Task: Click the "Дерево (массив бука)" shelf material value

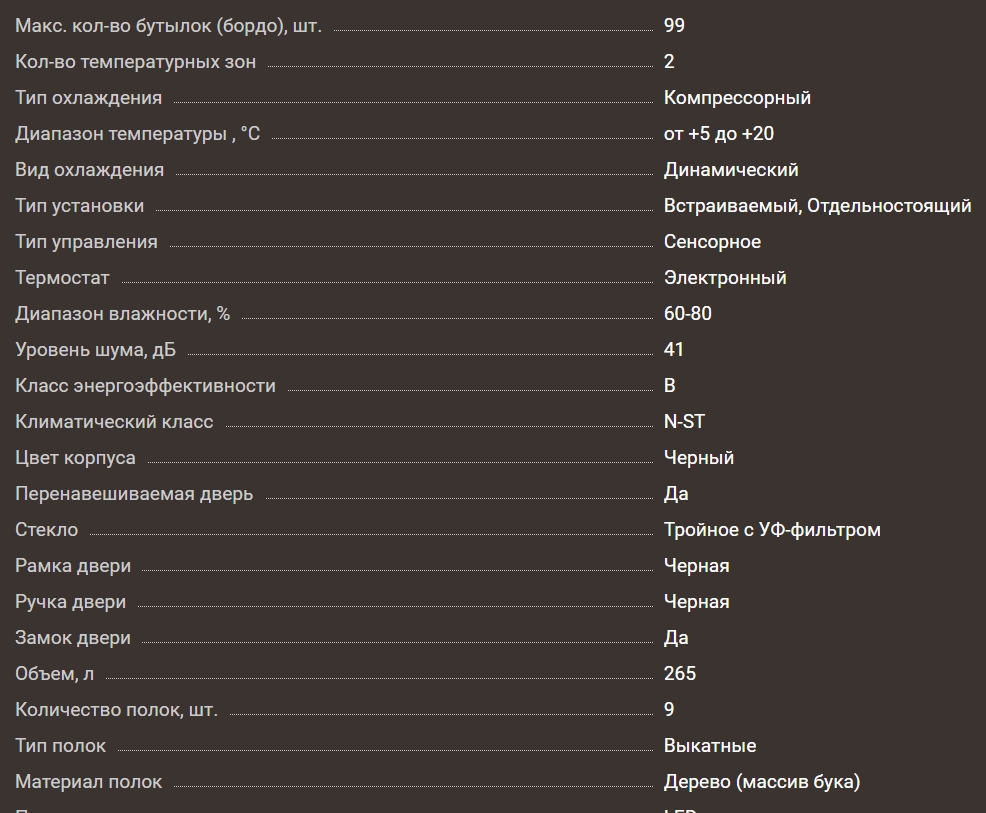Action: click(x=762, y=782)
